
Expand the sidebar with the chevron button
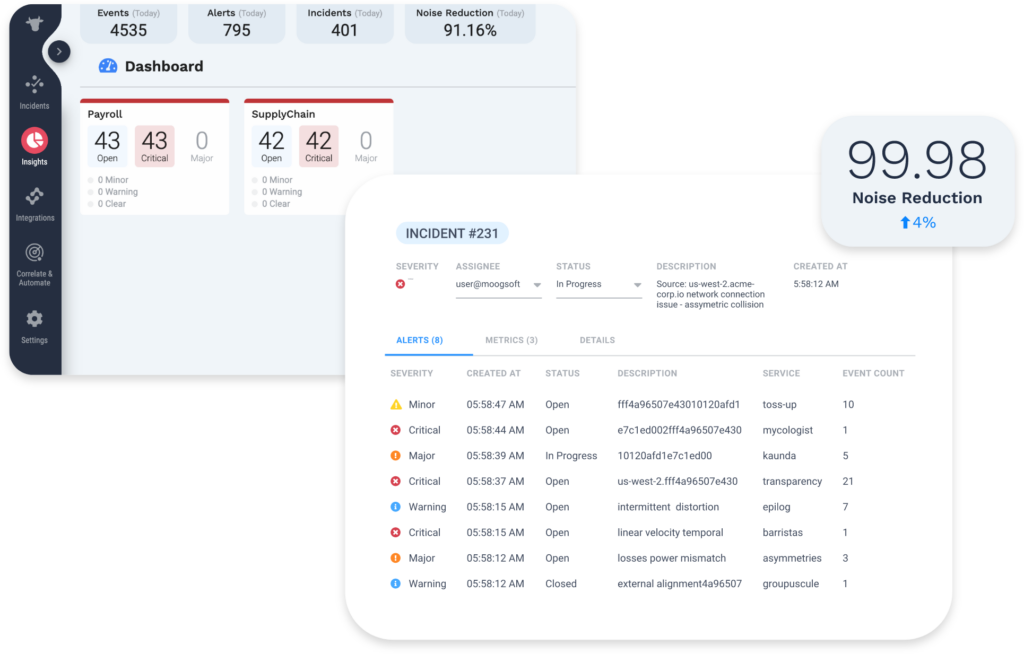tap(59, 50)
